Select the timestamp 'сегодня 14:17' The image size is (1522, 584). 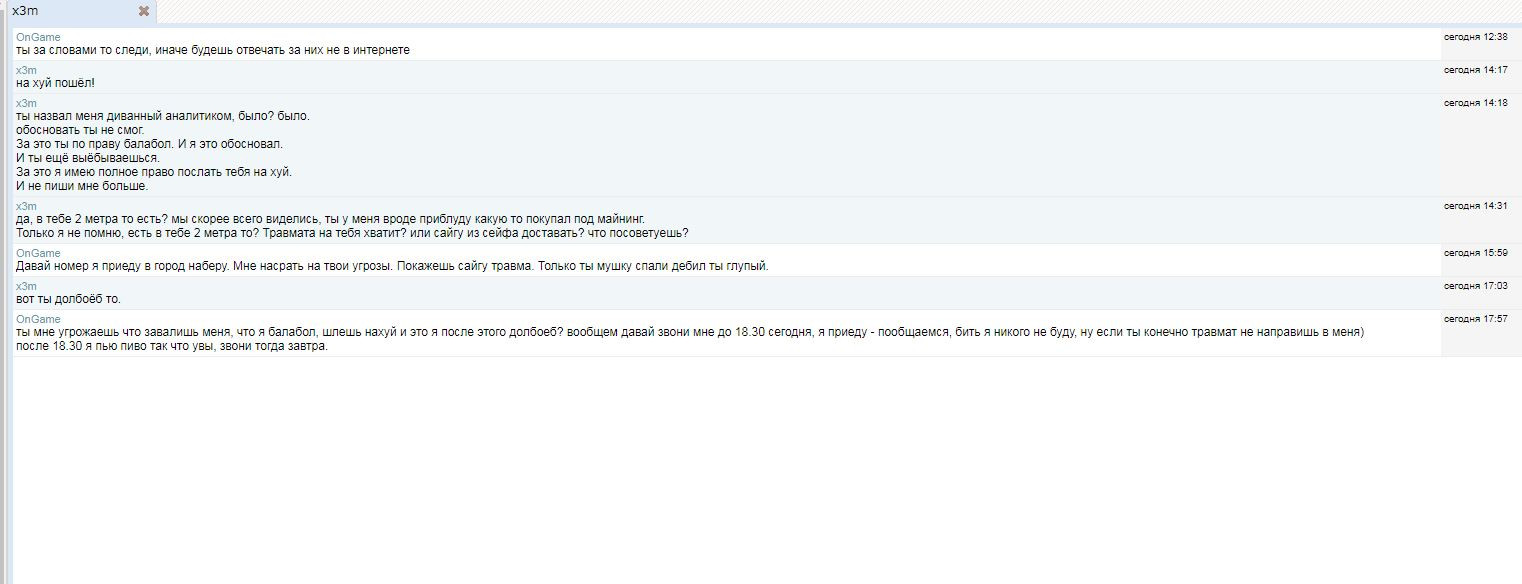[x=1475, y=69]
